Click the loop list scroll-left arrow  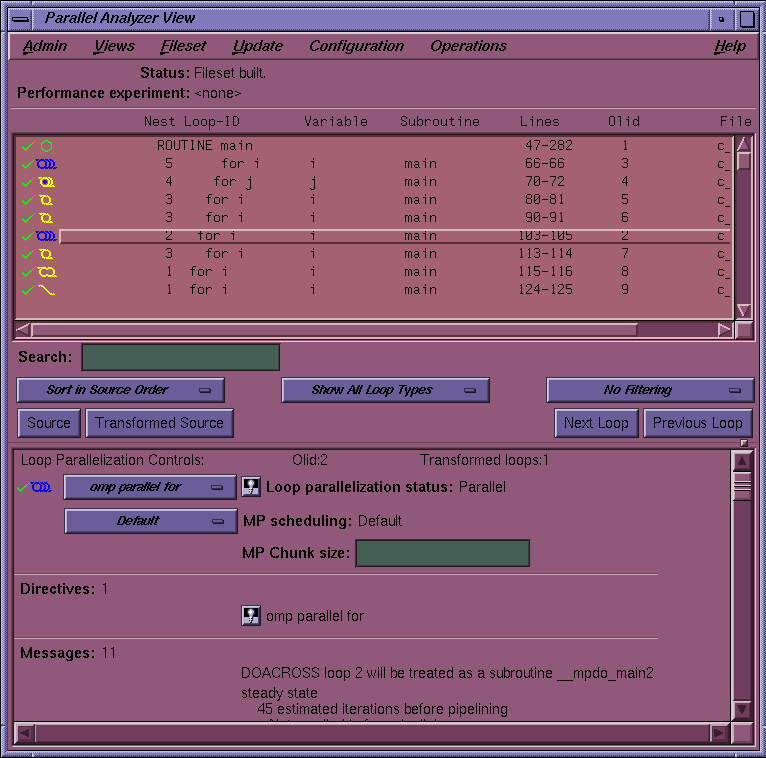tap(22, 330)
